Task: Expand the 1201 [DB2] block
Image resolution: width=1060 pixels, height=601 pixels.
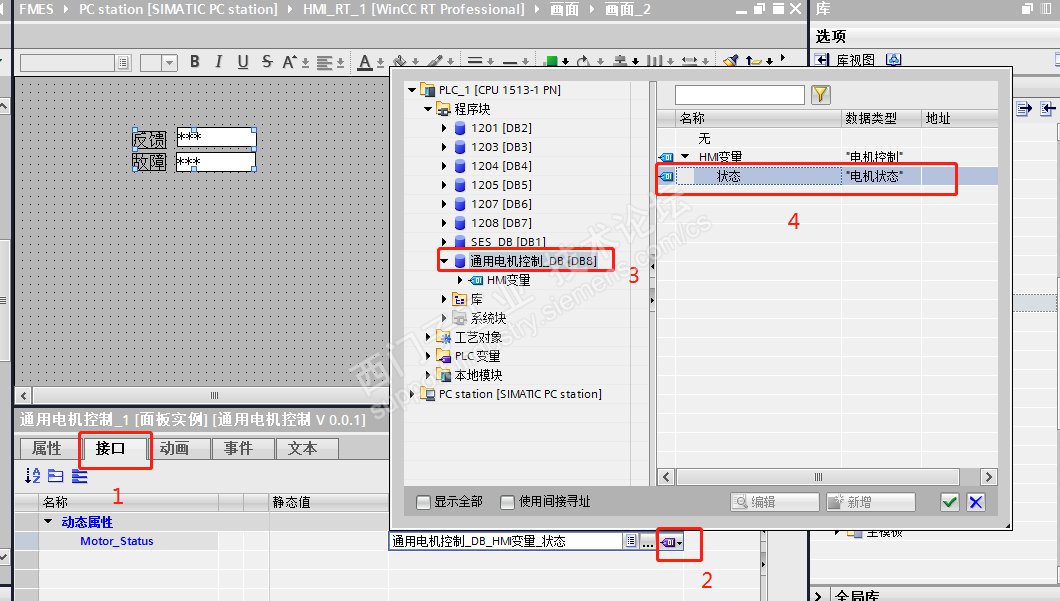Action: tap(444, 128)
